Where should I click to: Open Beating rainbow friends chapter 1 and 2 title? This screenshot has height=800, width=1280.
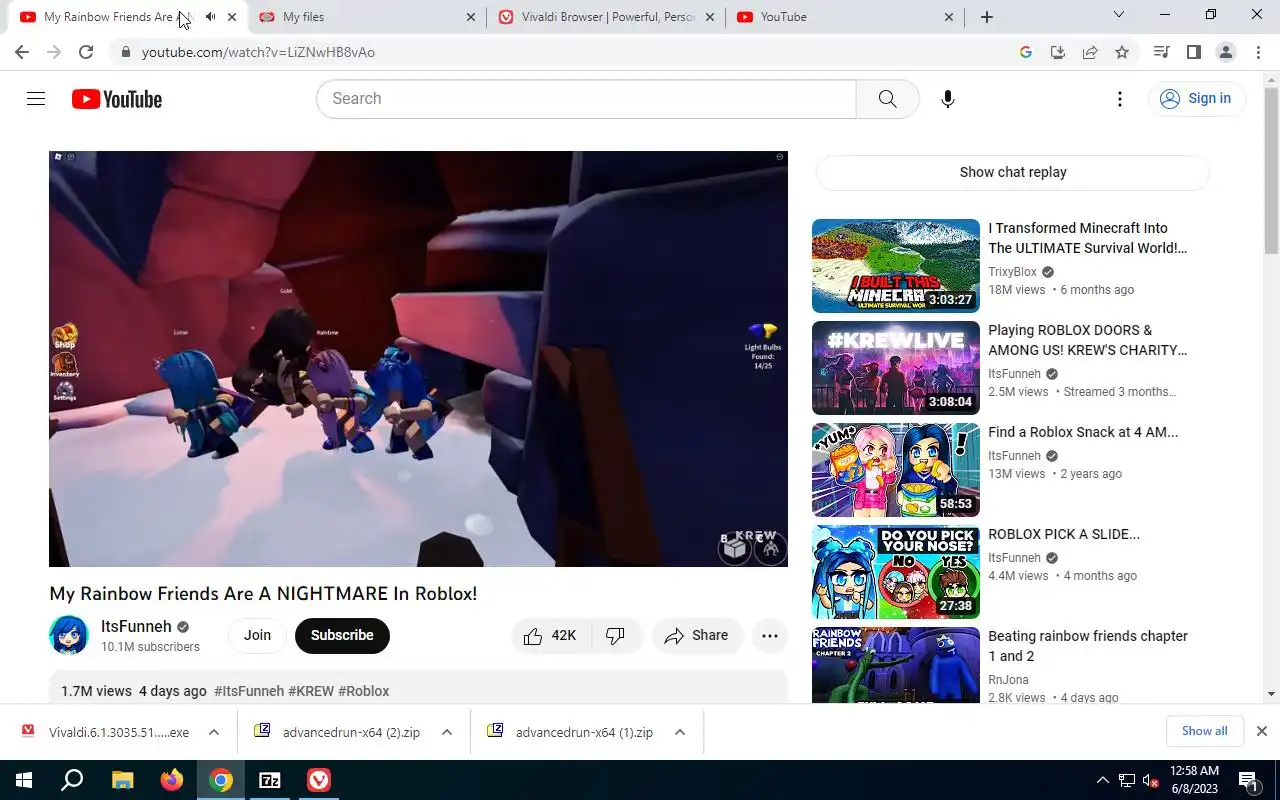[x=1088, y=646]
